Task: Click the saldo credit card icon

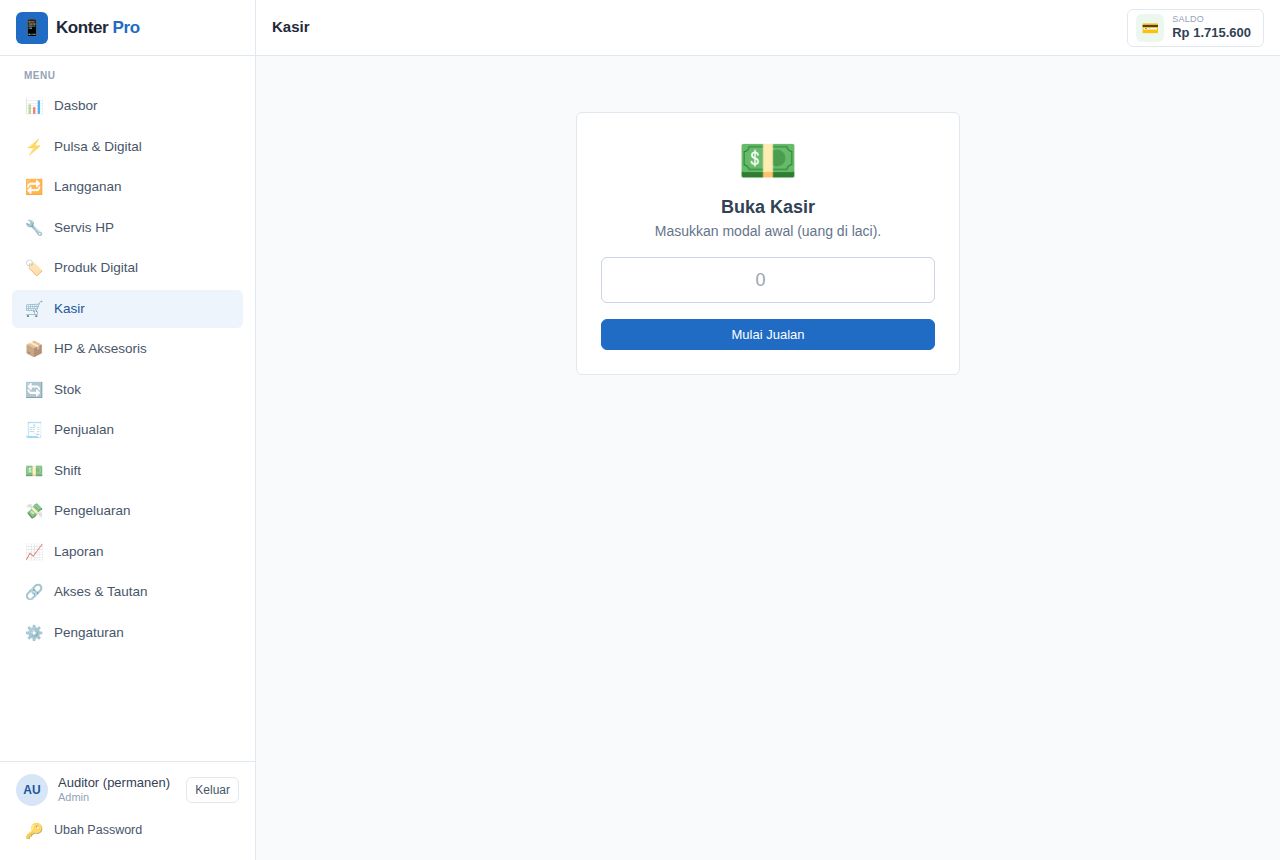Action: coord(1150,28)
